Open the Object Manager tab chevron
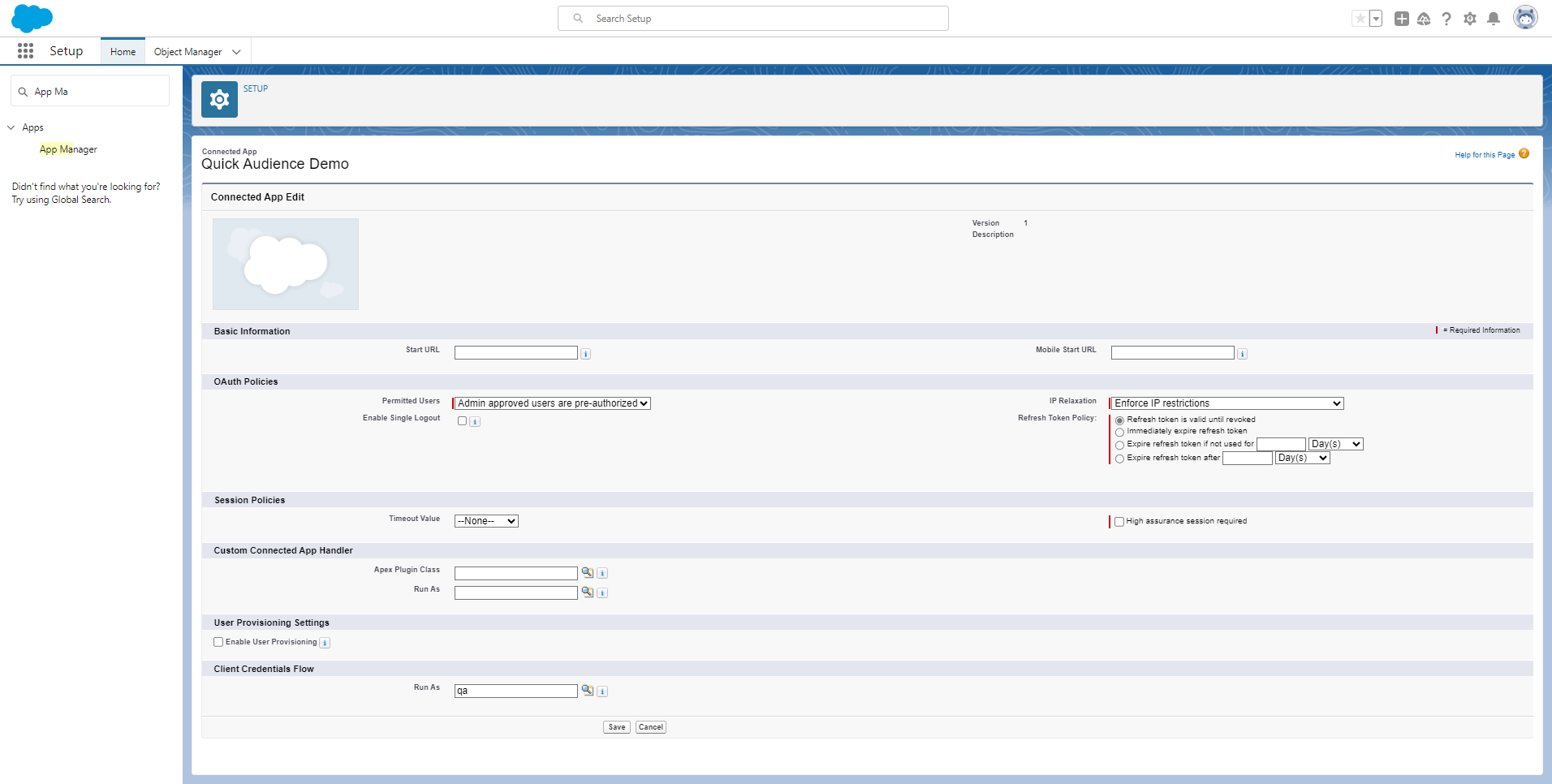The height and width of the screenshot is (784, 1552). click(x=237, y=52)
